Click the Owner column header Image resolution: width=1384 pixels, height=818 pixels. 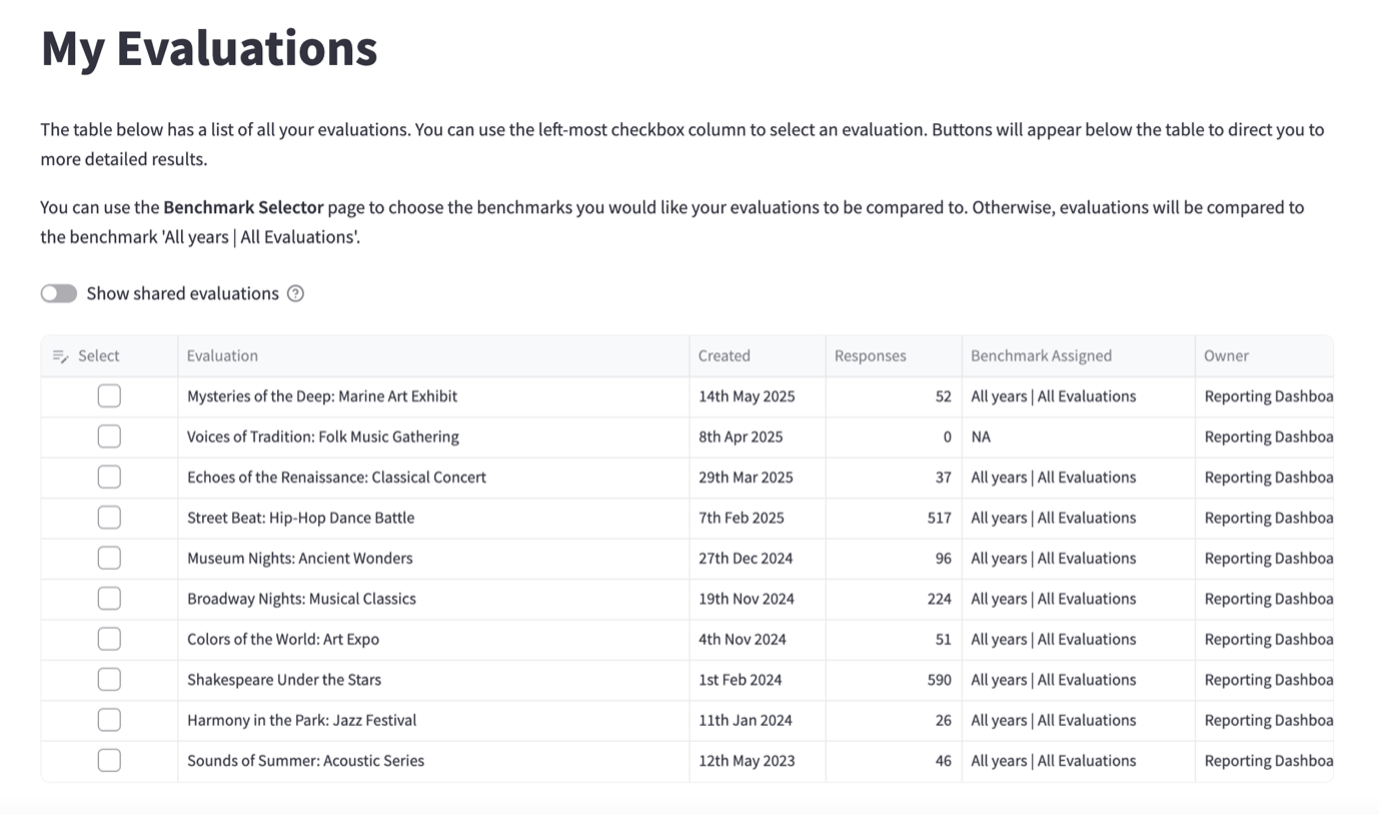1226,356
